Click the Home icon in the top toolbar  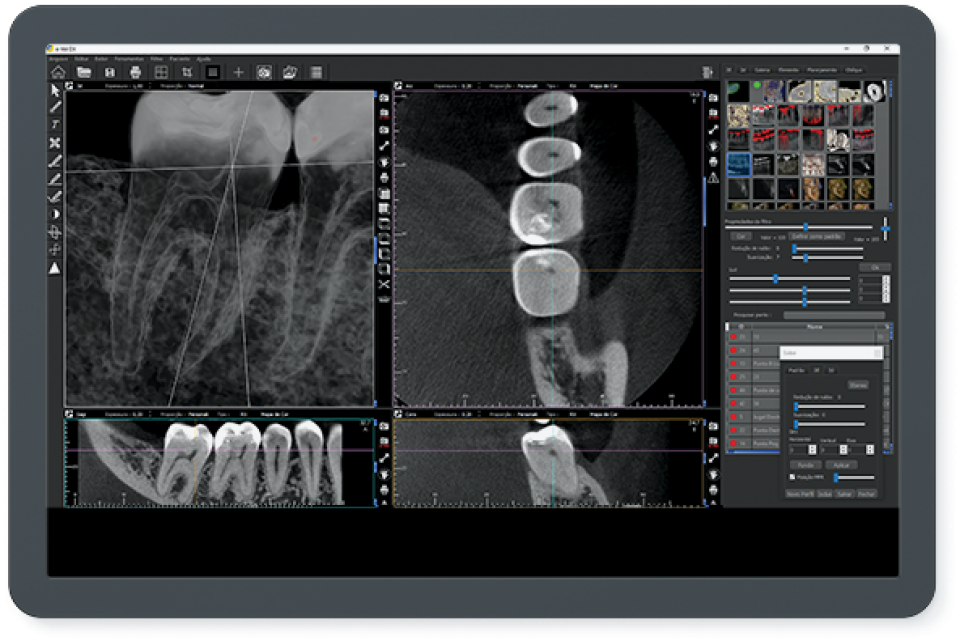coord(58,72)
